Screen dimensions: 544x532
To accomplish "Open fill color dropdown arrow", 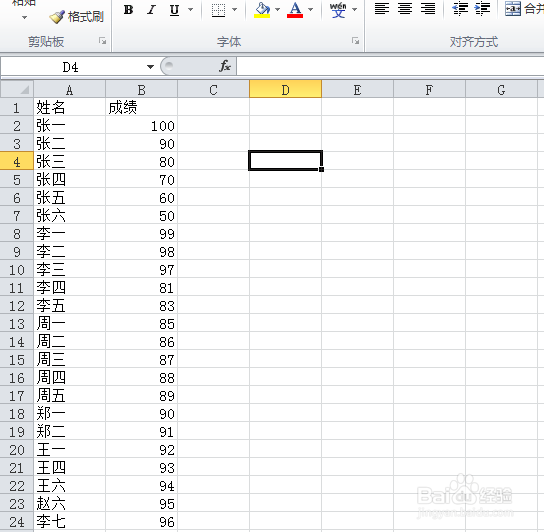I will point(277,10).
